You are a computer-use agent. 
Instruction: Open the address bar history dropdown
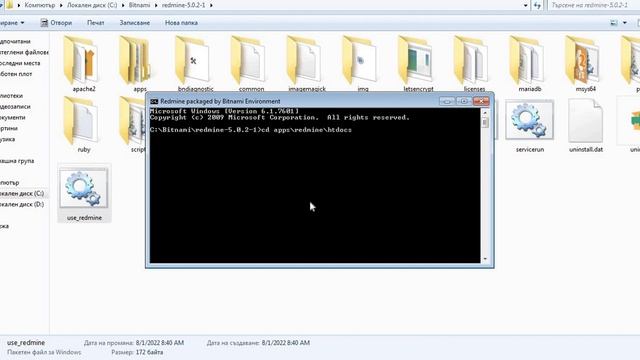(525, 5)
